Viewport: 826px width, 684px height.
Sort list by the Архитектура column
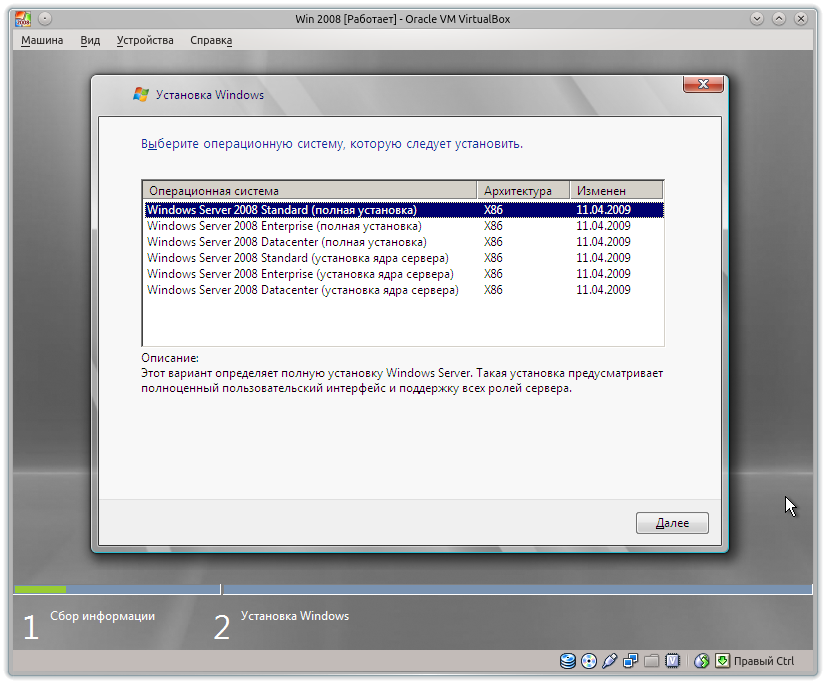point(510,189)
